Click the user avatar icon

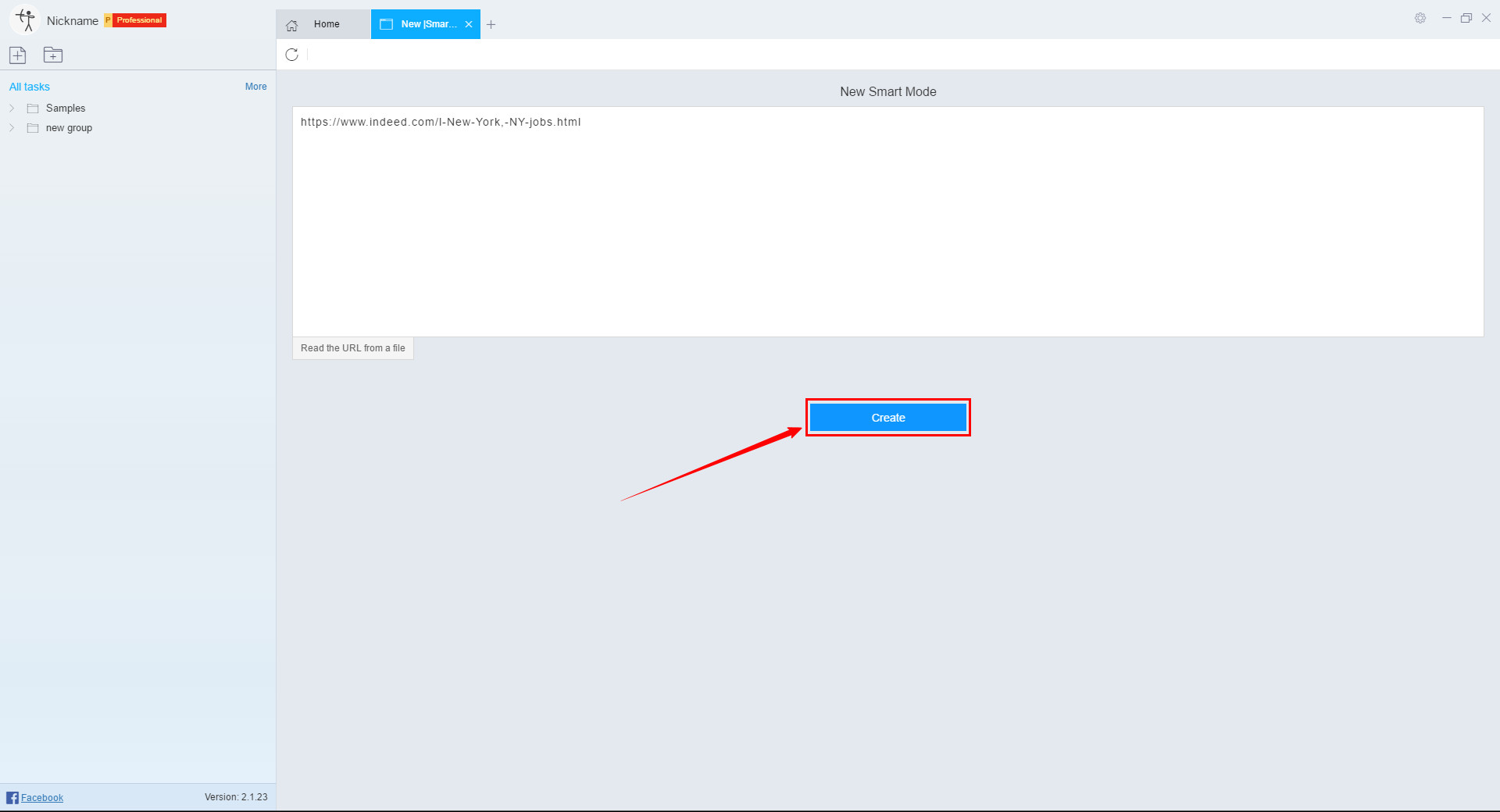point(25,20)
